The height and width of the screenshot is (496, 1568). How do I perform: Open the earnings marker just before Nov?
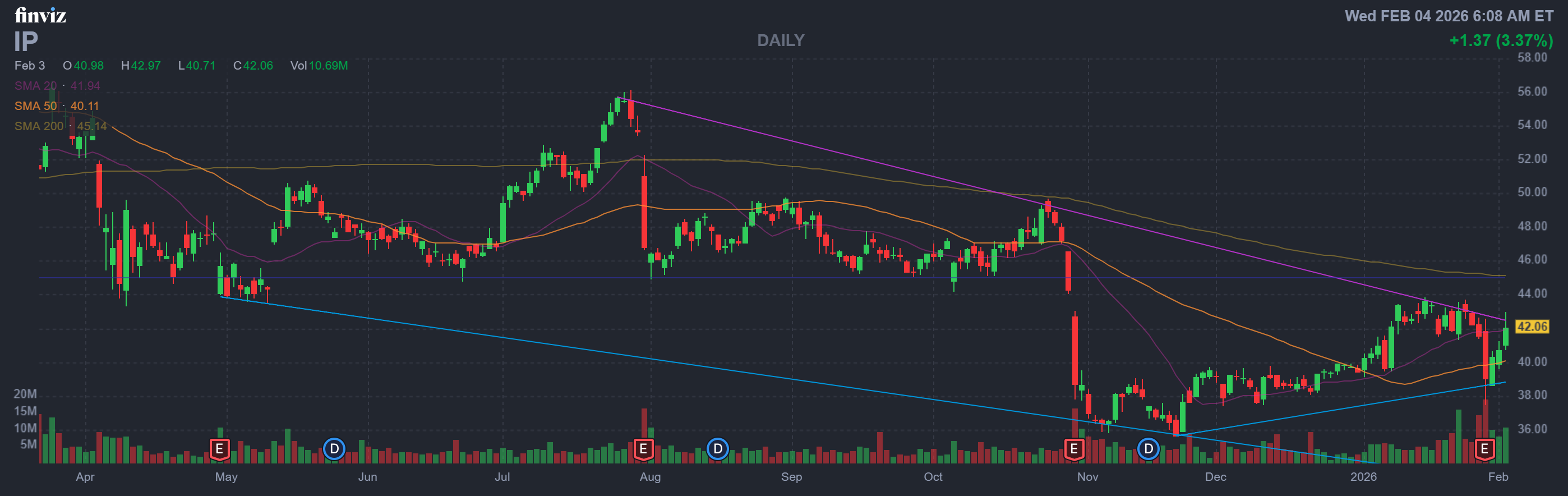tap(1074, 449)
